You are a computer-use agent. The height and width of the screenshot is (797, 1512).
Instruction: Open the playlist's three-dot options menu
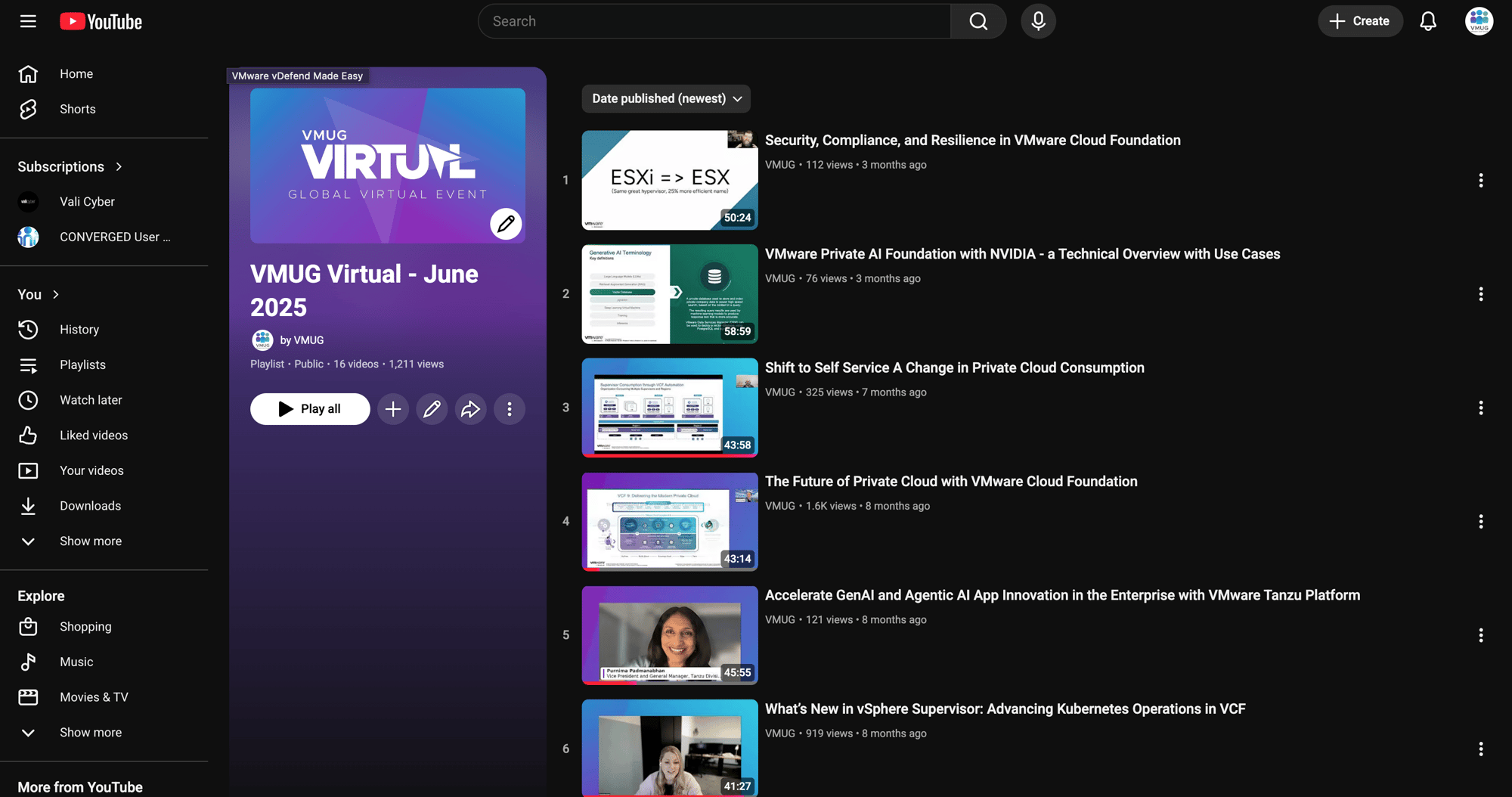coord(510,409)
